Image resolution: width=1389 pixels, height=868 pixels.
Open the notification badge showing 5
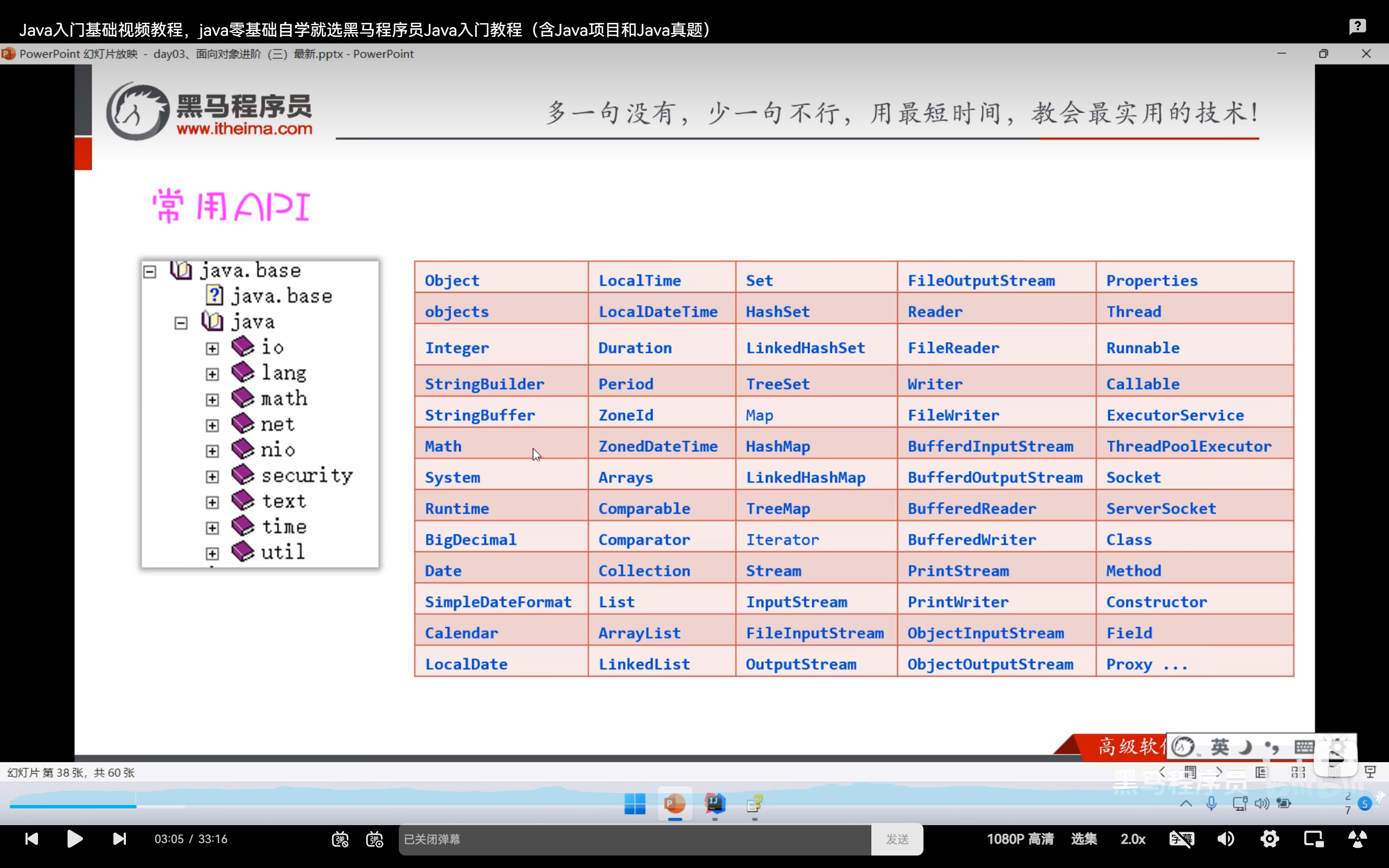[x=1365, y=805]
